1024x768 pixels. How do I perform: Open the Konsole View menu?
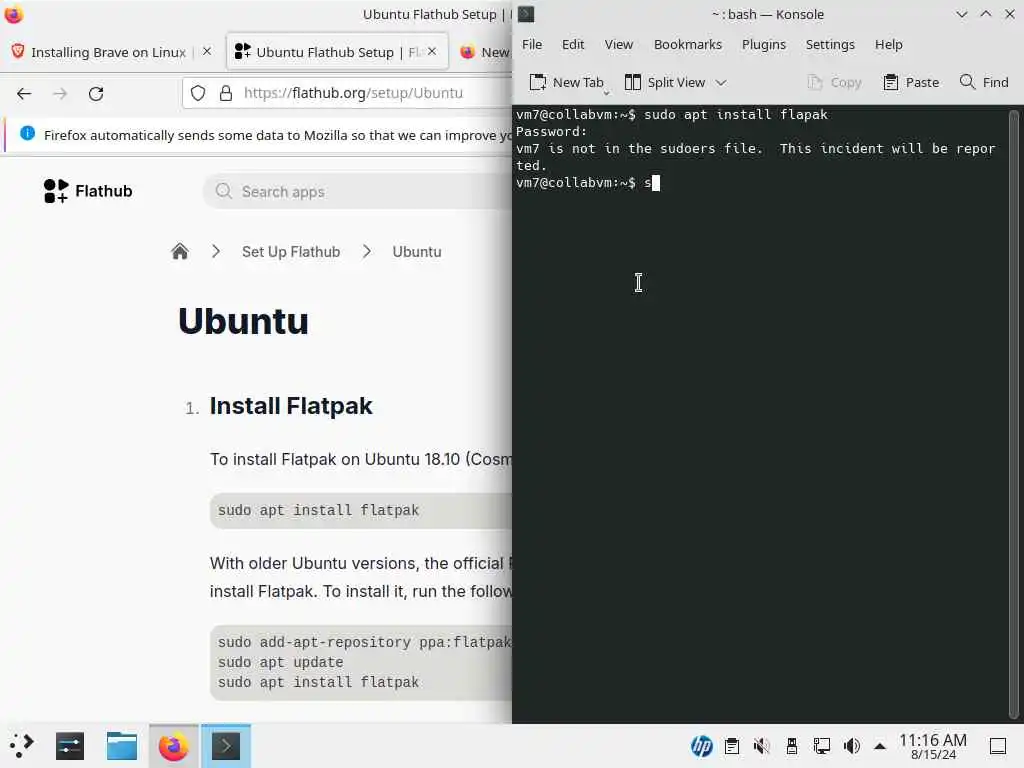pos(618,44)
